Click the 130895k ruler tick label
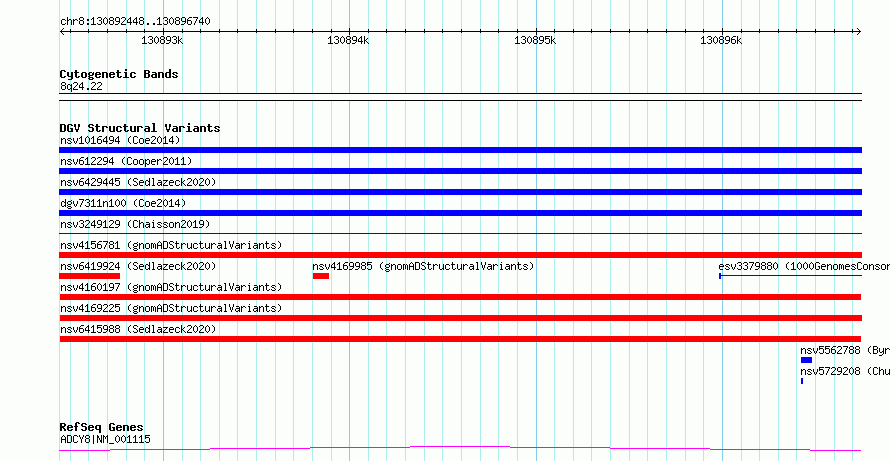 (x=535, y=40)
